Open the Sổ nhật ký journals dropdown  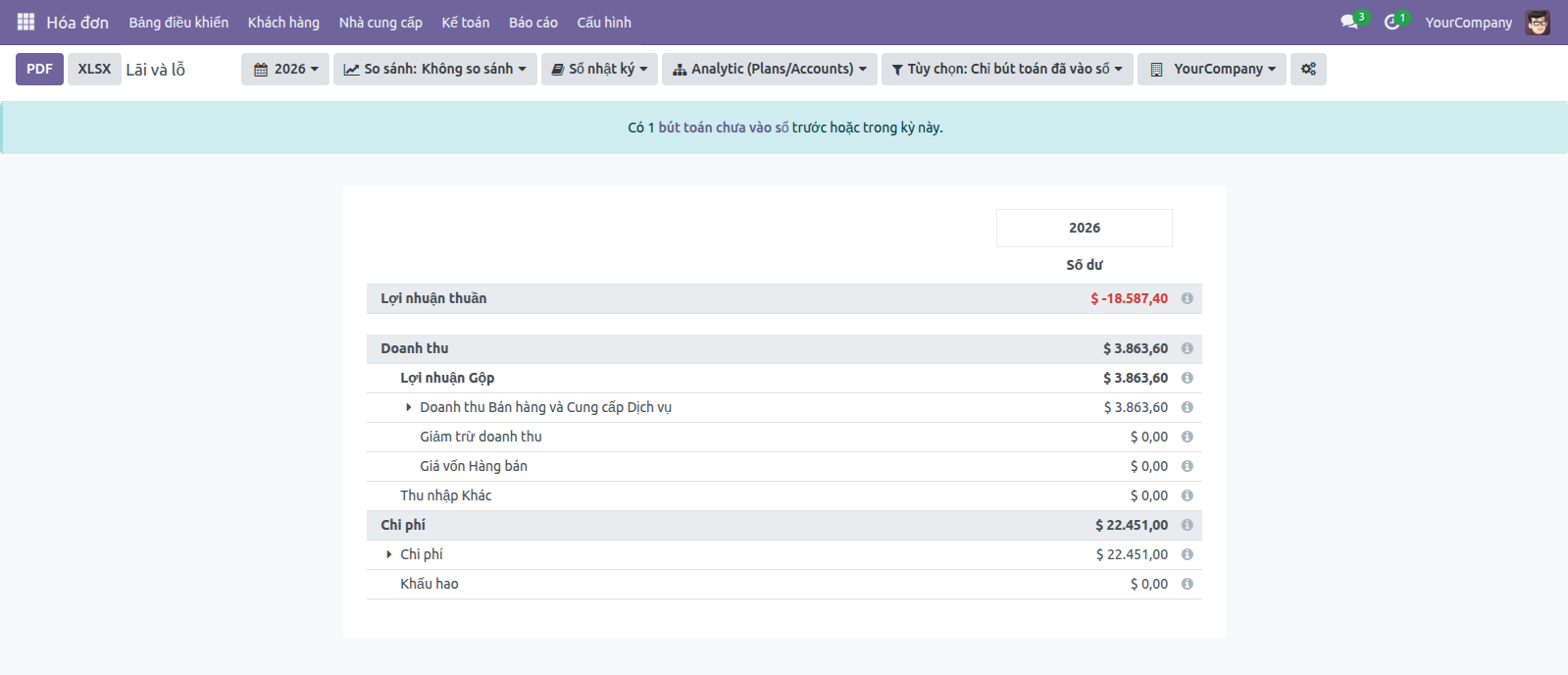click(x=599, y=69)
